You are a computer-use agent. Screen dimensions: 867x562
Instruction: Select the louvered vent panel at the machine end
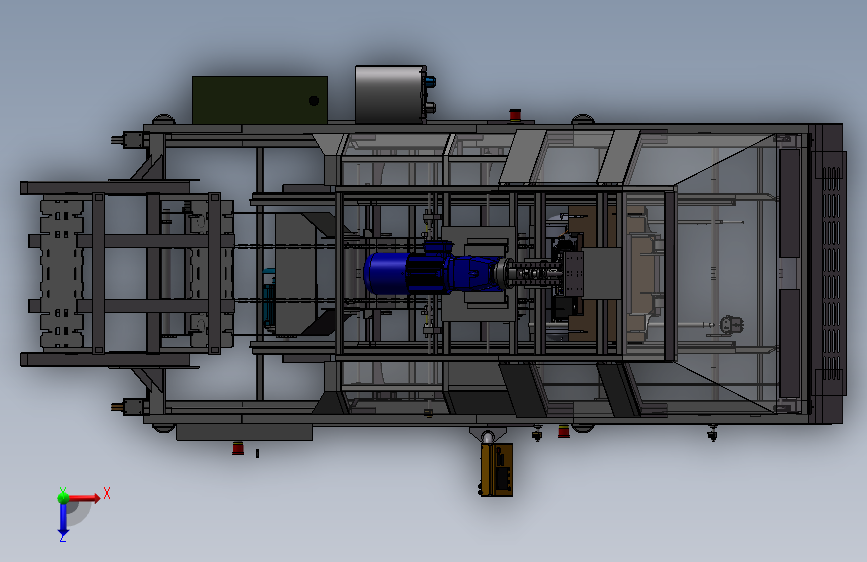(831, 273)
